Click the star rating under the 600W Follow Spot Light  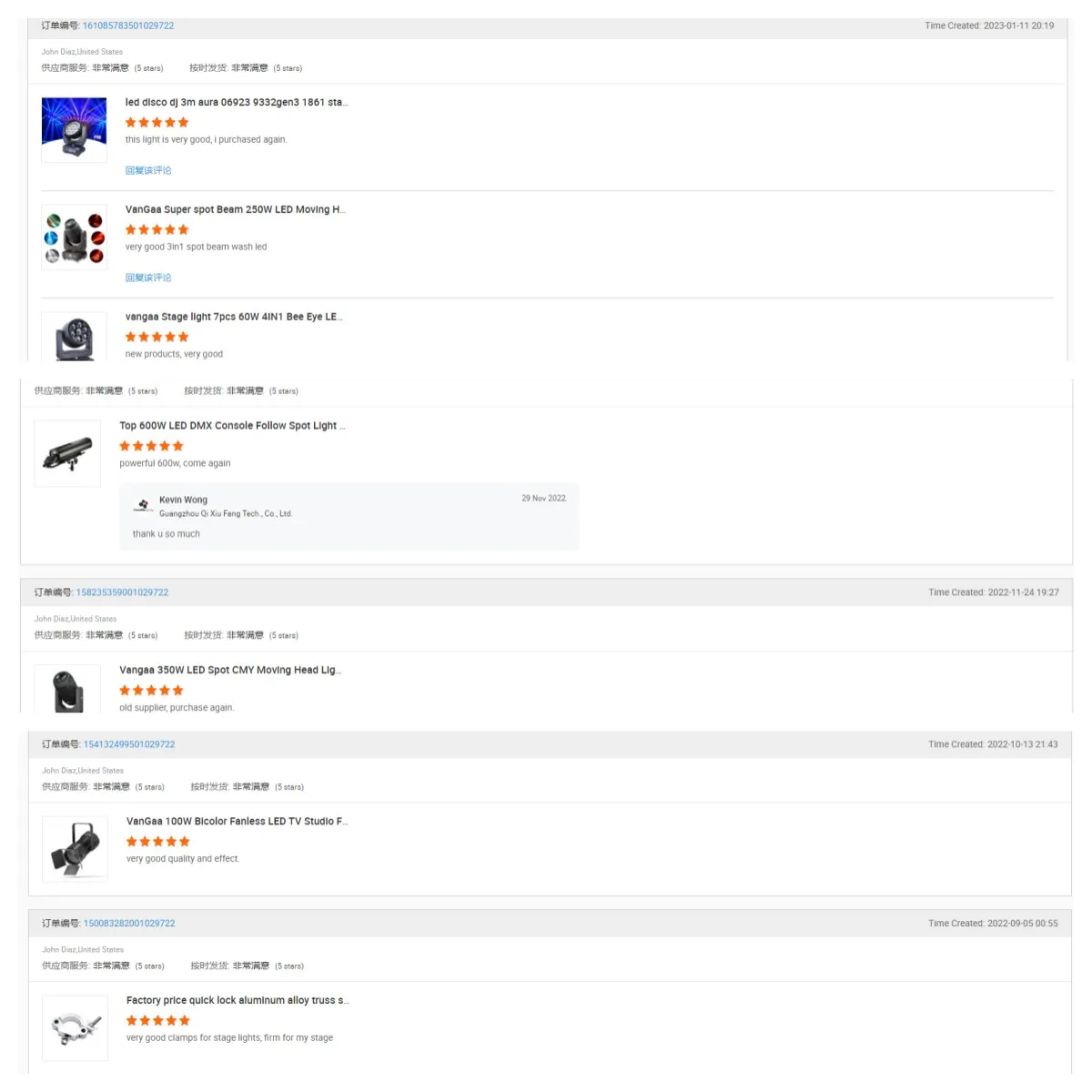click(x=152, y=446)
